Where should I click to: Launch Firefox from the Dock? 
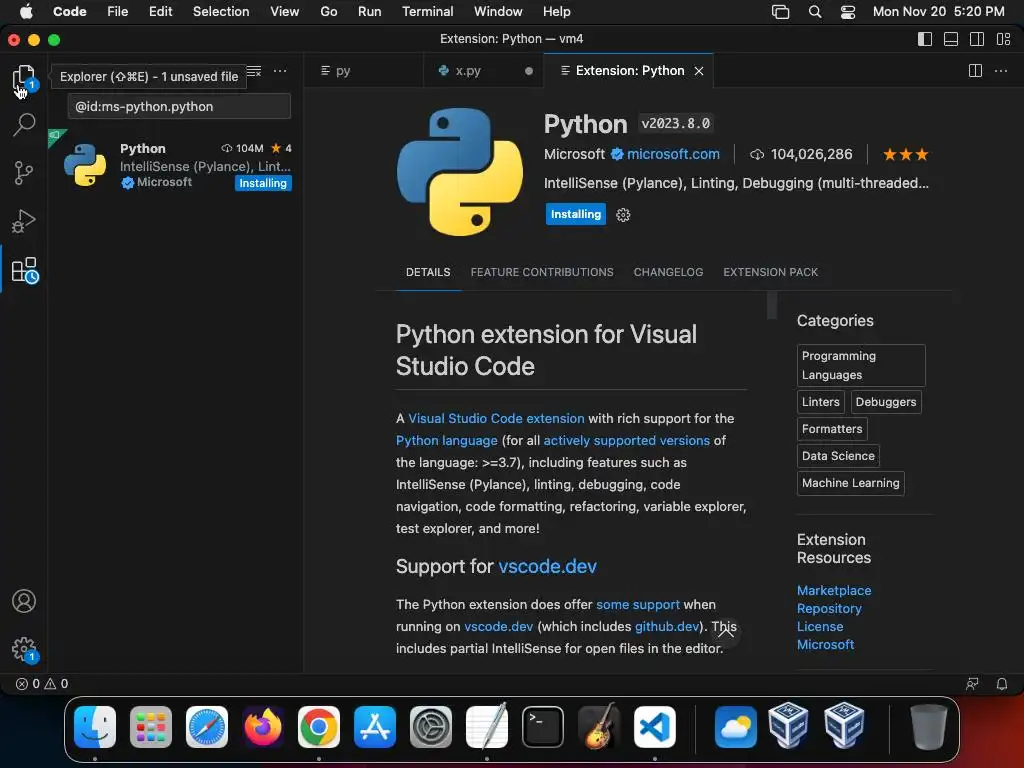click(x=263, y=727)
